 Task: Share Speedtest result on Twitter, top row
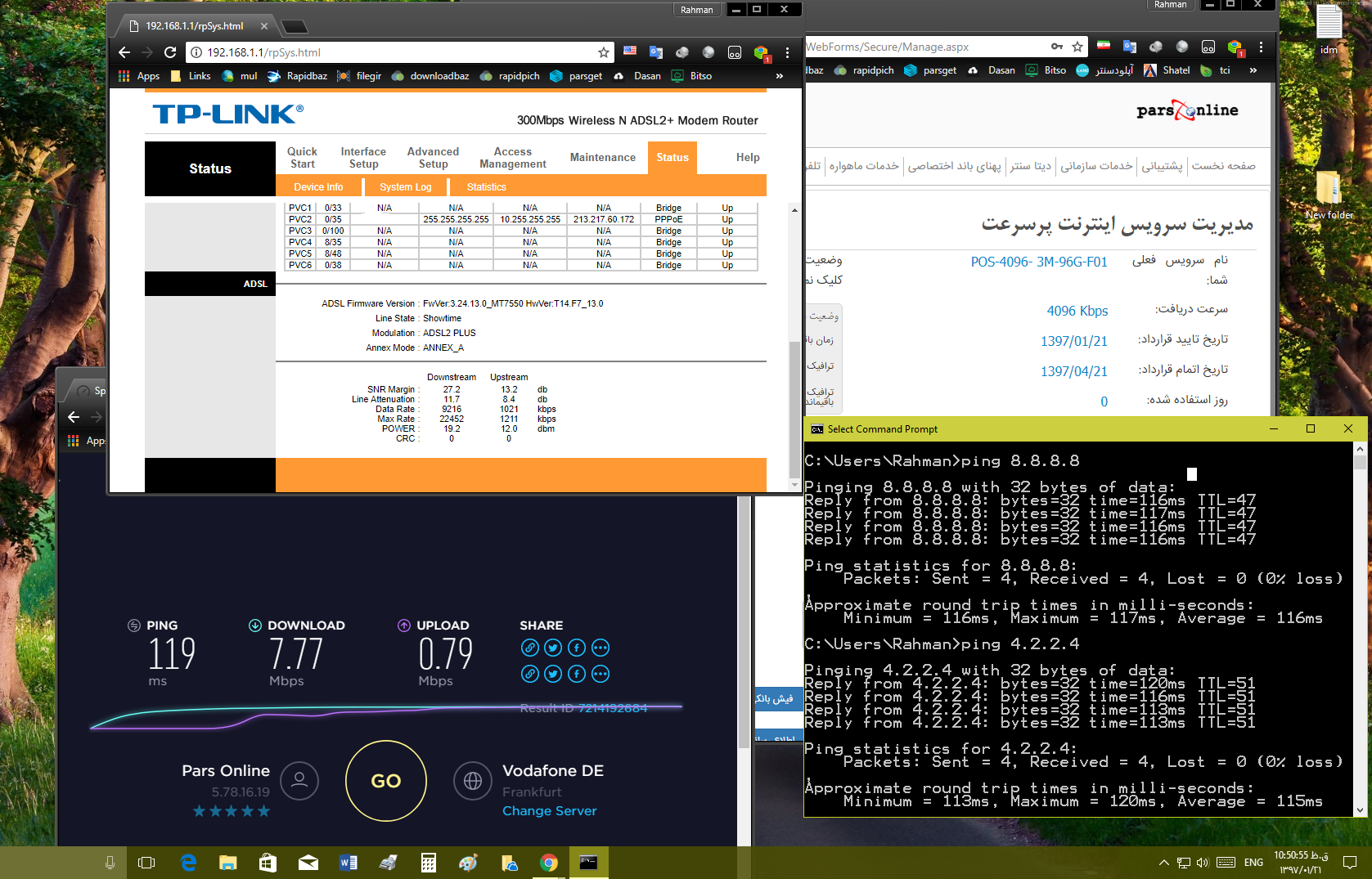(x=554, y=648)
